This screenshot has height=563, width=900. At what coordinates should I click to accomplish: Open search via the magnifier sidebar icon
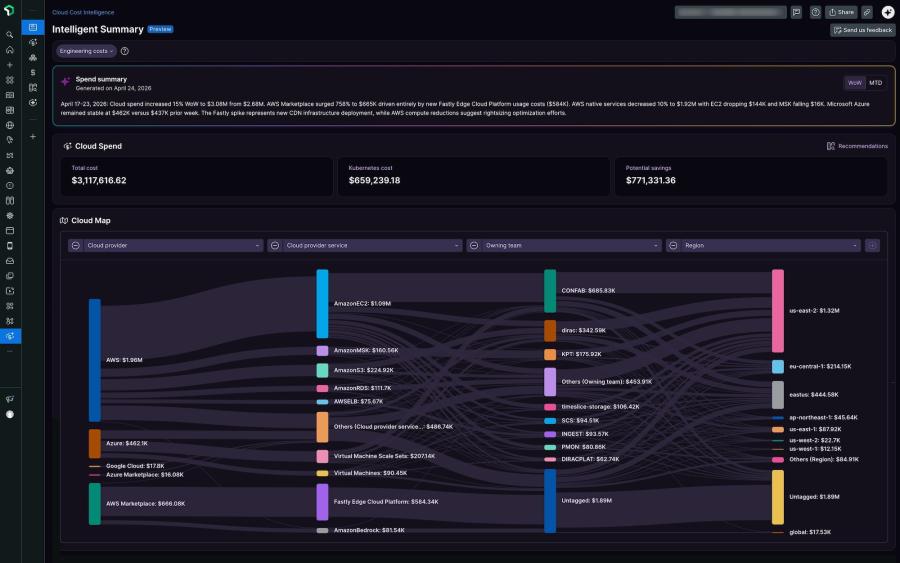[x=10, y=35]
